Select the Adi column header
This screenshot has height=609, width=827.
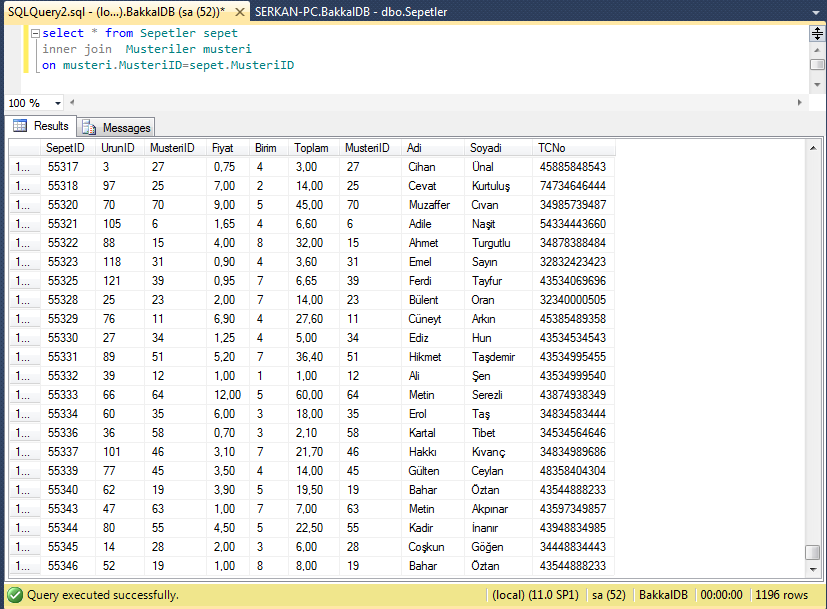[x=433, y=148]
